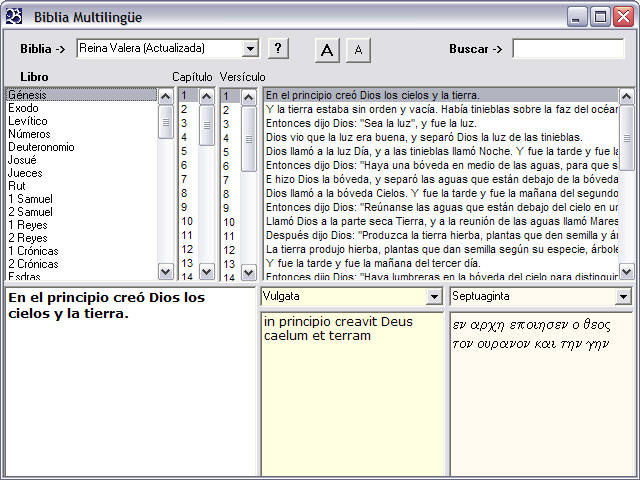Click the help question mark button
Image resolution: width=640 pixels, height=480 pixels.
click(x=278, y=49)
